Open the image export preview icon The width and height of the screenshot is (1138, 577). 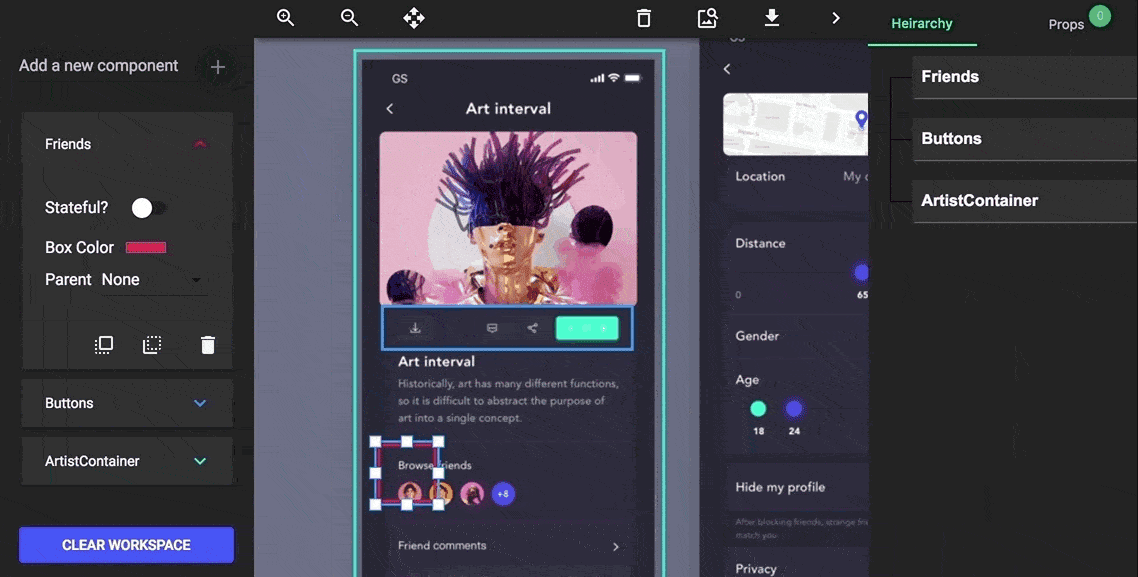tap(707, 17)
